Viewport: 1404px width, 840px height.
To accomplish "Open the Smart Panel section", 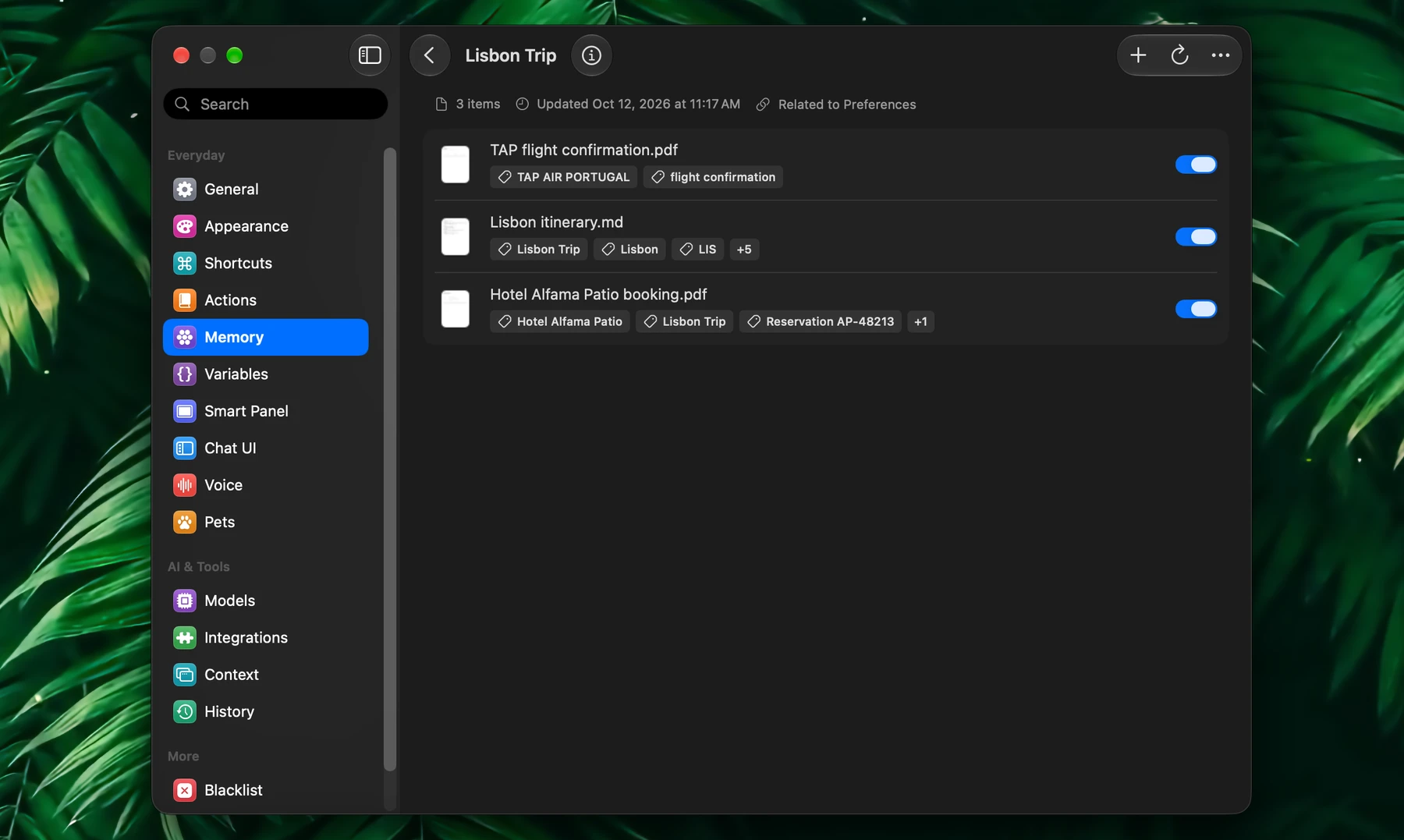I will point(265,411).
